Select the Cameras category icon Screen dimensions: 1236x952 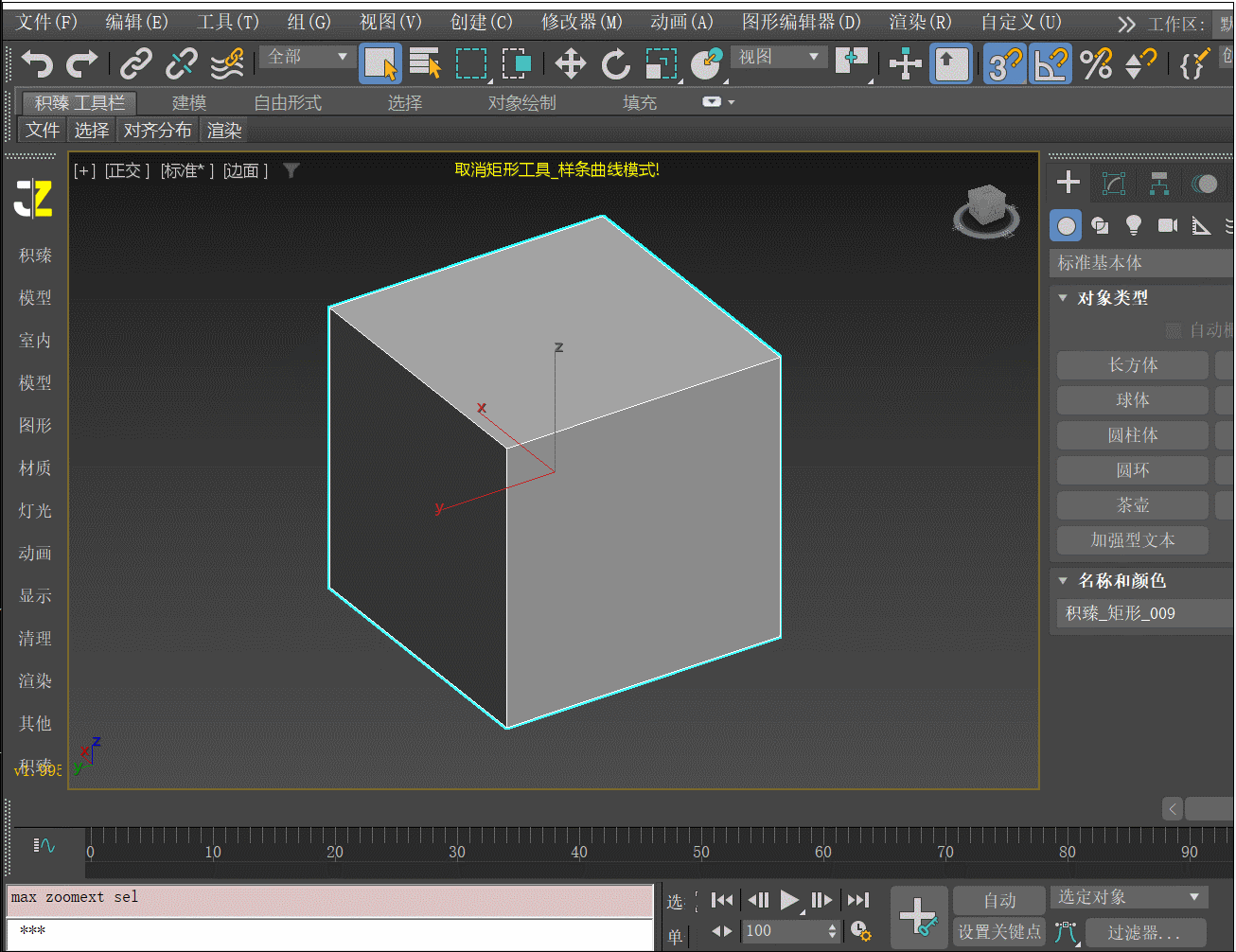tap(1168, 225)
